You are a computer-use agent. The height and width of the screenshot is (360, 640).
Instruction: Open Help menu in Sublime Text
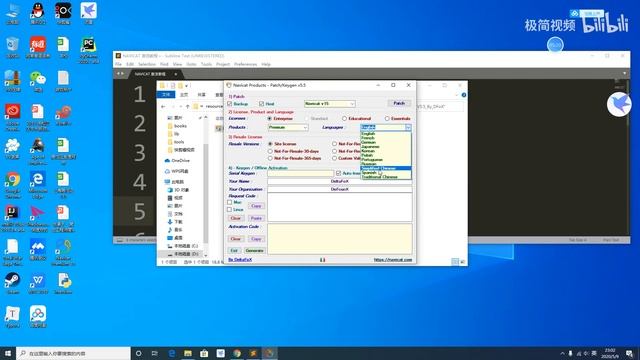[x=266, y=64]
